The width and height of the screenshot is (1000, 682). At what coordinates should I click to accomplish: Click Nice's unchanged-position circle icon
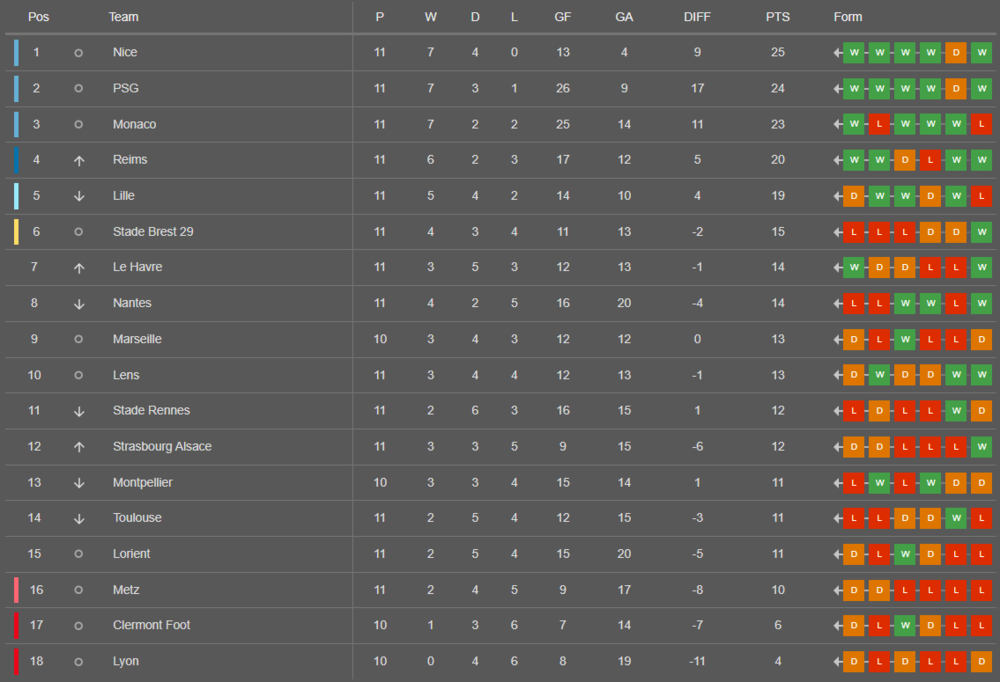point(78,53)
